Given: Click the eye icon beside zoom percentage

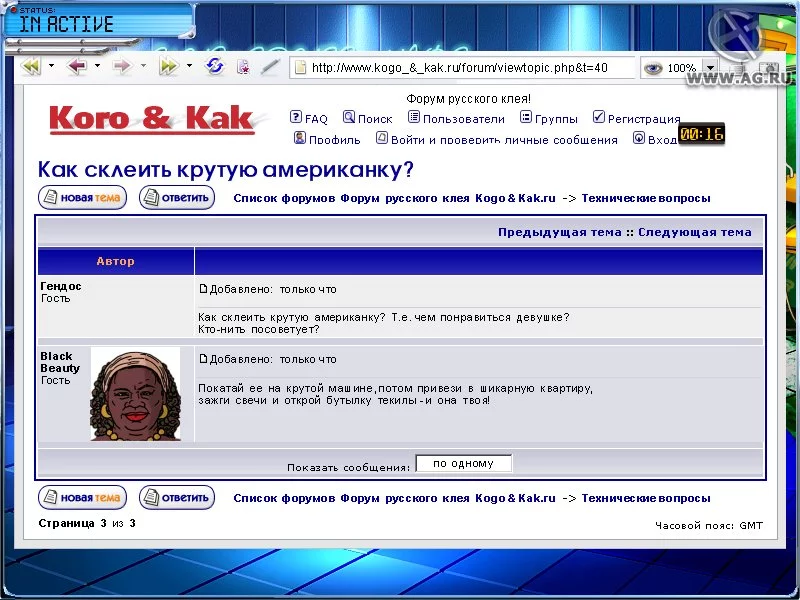Looking at the screenshot, I should [x=653, y=68].
